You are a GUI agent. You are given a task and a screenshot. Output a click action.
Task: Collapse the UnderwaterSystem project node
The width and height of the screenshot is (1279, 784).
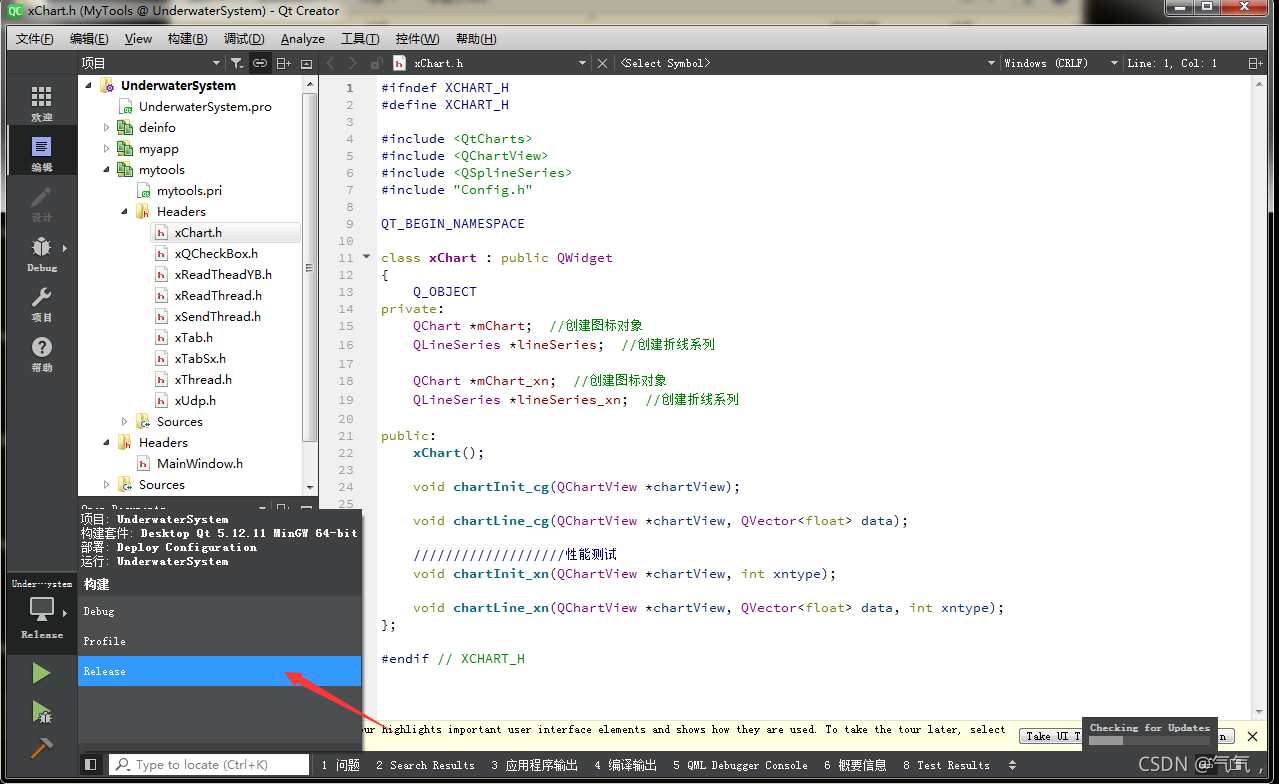[x=88, y=85]
